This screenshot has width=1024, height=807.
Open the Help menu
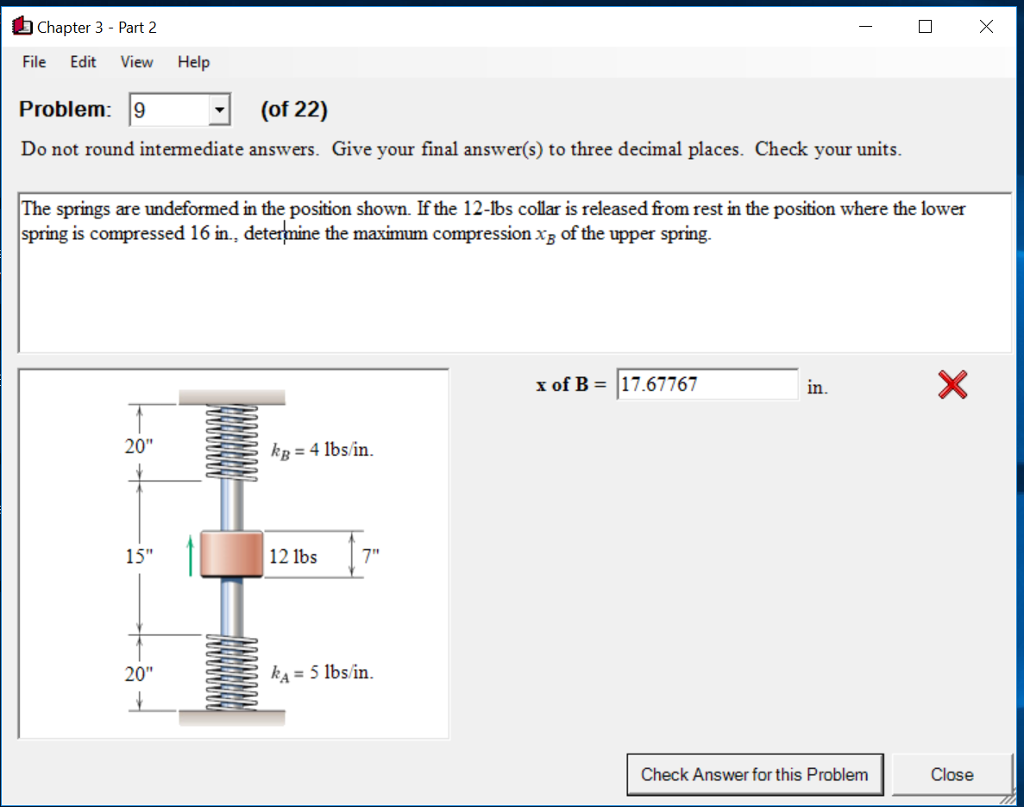click(193, 62)
